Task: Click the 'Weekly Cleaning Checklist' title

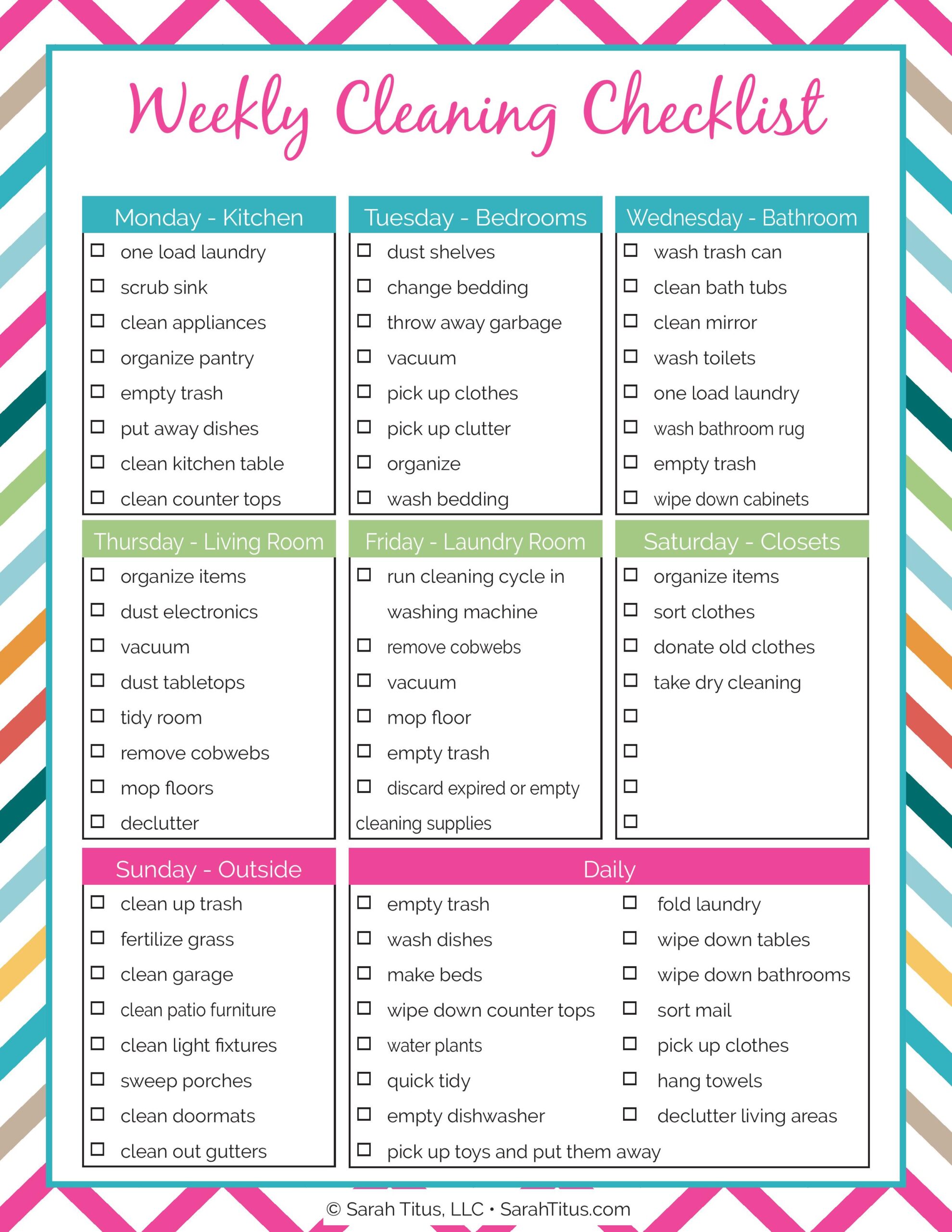Action: pyautogui.click(x=475, y=95)
